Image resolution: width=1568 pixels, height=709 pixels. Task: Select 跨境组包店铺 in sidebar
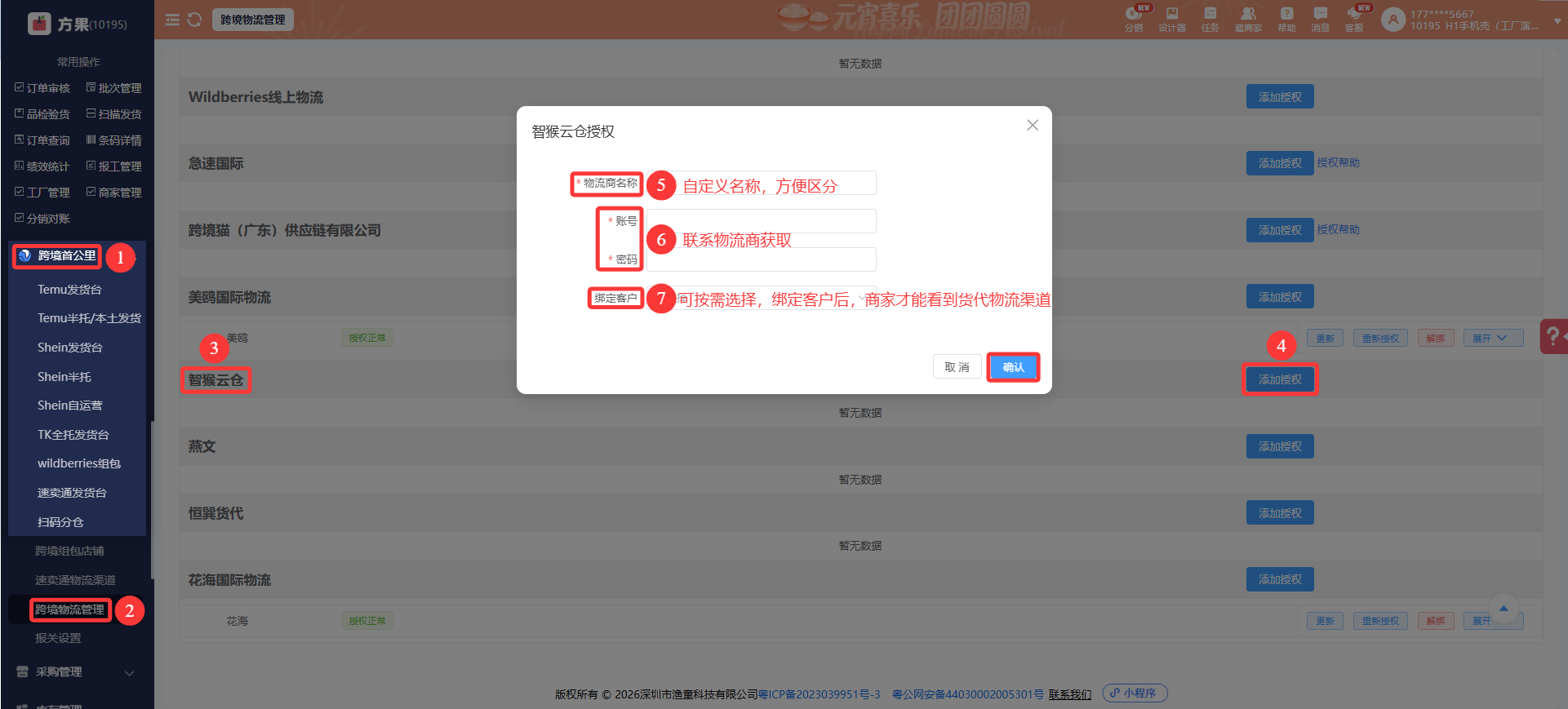[69, 551]
